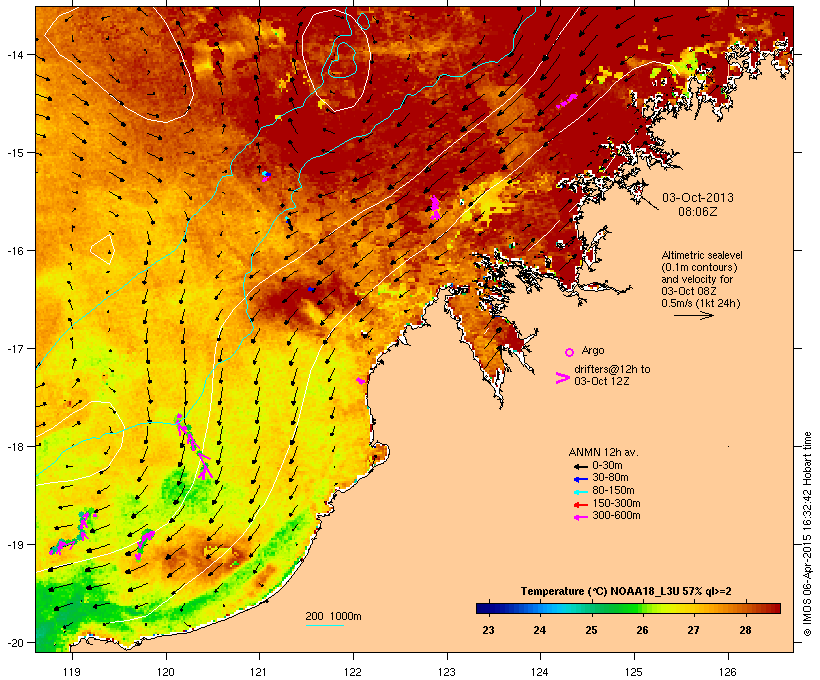The height and width of the screenshot is (680, 820).
Task: Click the longitude axis label 122
Action: (x=353, y=672)
